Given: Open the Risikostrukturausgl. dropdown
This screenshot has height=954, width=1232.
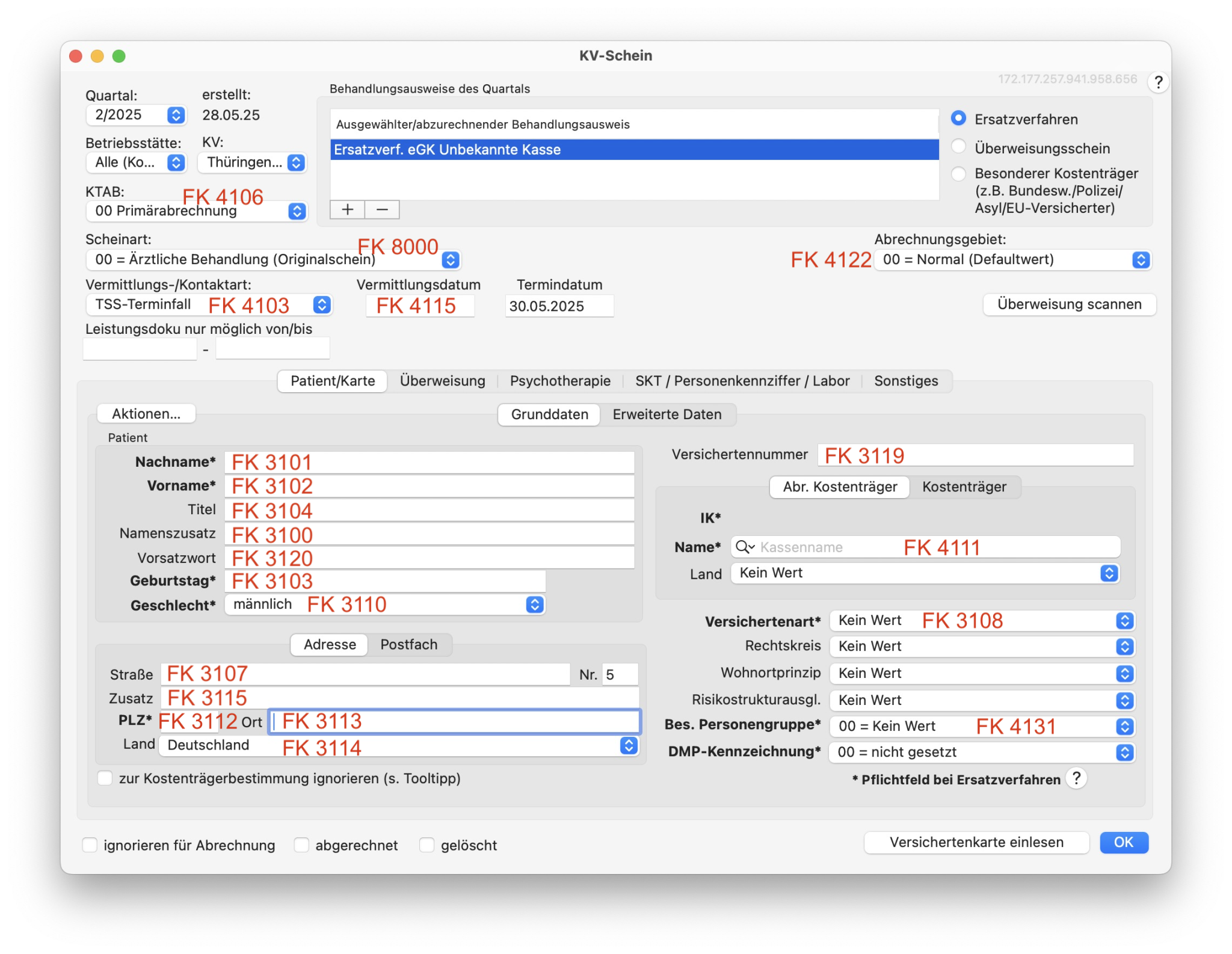Looking at the screenshot, I should pos(982,700).
